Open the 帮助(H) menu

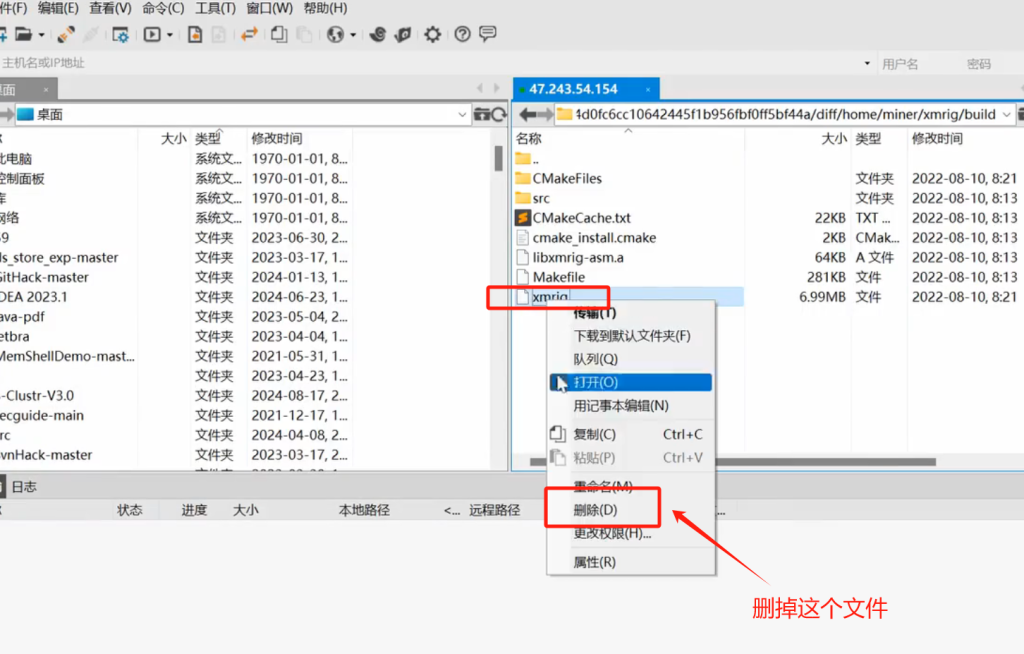pyautogui.click(x=325, y=8)
